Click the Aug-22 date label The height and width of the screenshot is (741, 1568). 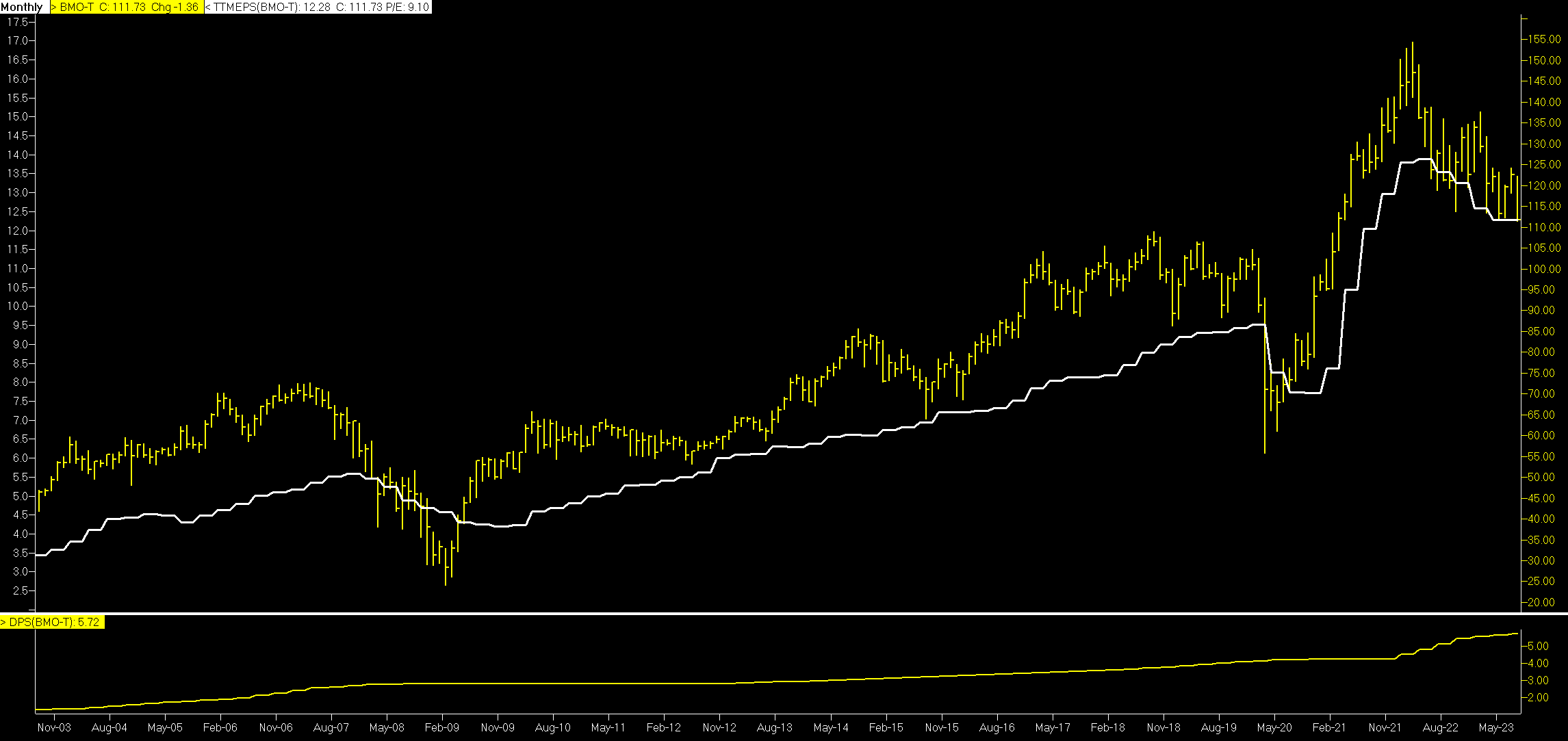pyautogui.click(x=1441, y=727)
